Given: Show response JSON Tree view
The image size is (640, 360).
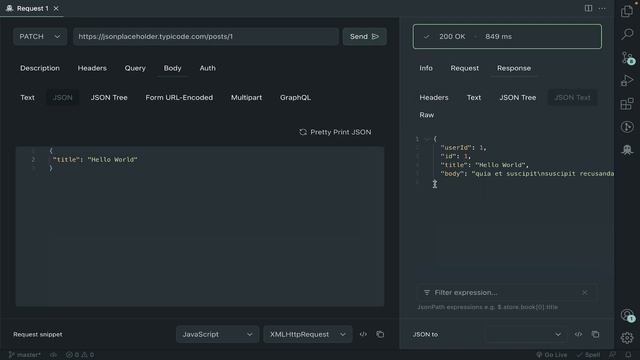Looking at the screenshot, I should [518, 98].
